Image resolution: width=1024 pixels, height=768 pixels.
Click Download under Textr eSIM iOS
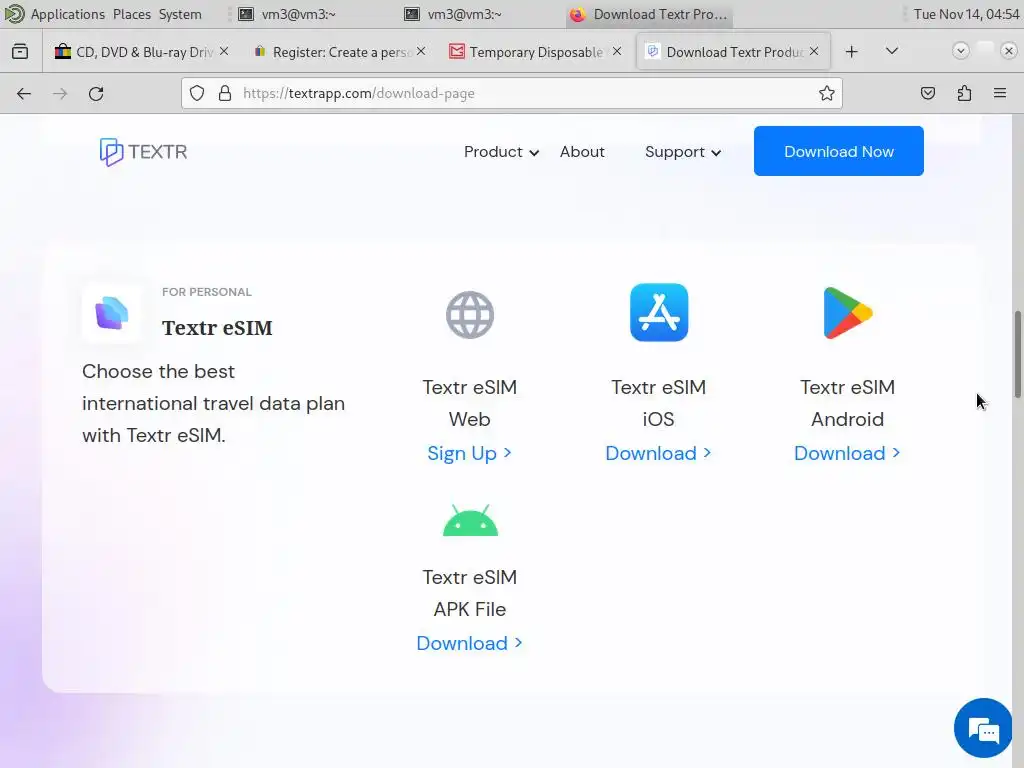tap(658, 453)
